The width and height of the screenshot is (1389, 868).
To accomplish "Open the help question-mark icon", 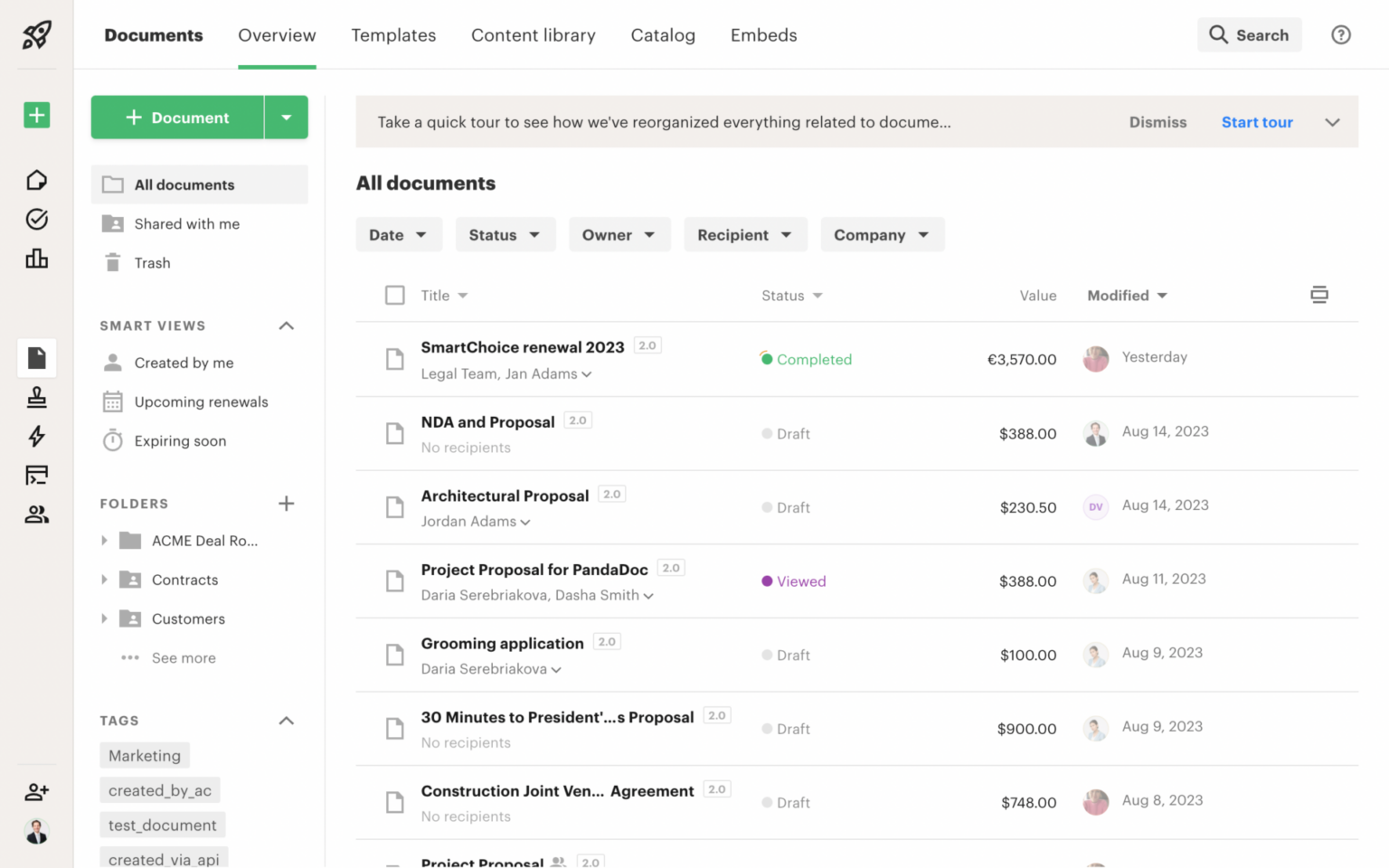I will [x=1340, y=34].
